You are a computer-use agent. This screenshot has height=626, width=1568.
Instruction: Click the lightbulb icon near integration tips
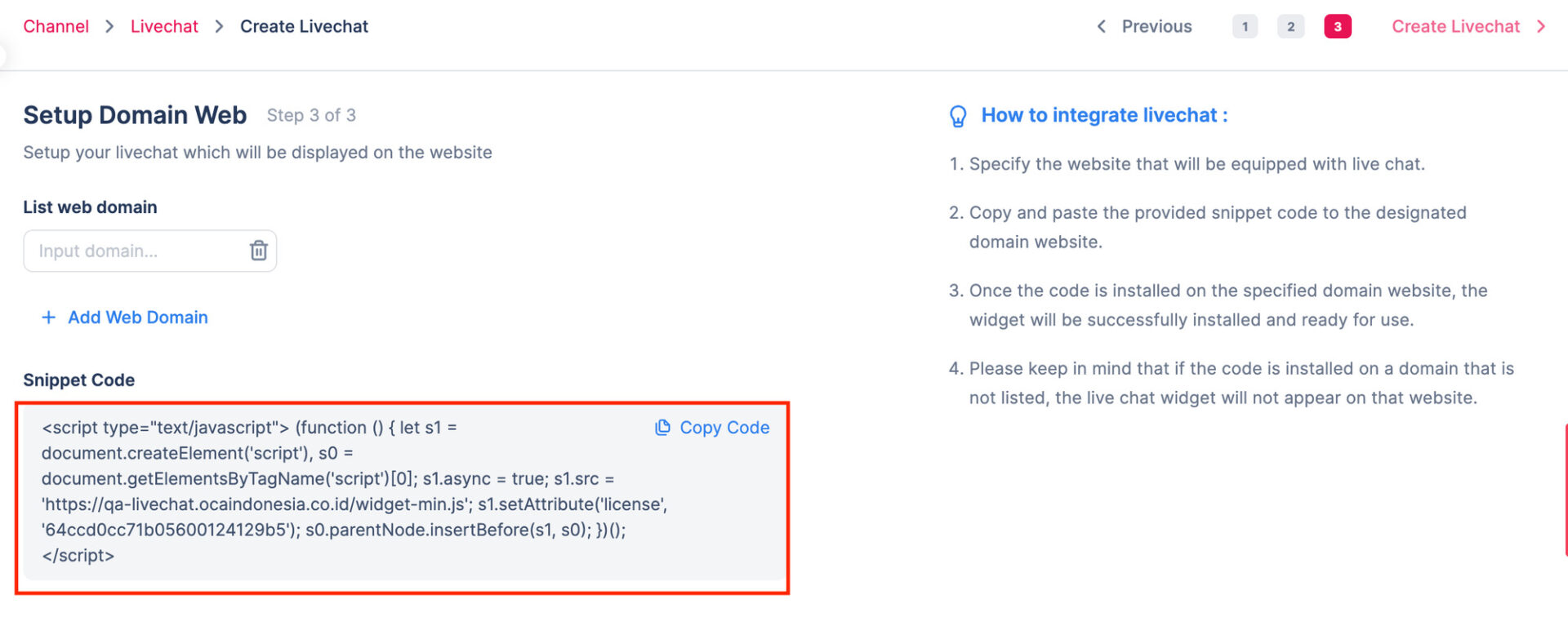[958, 116]
